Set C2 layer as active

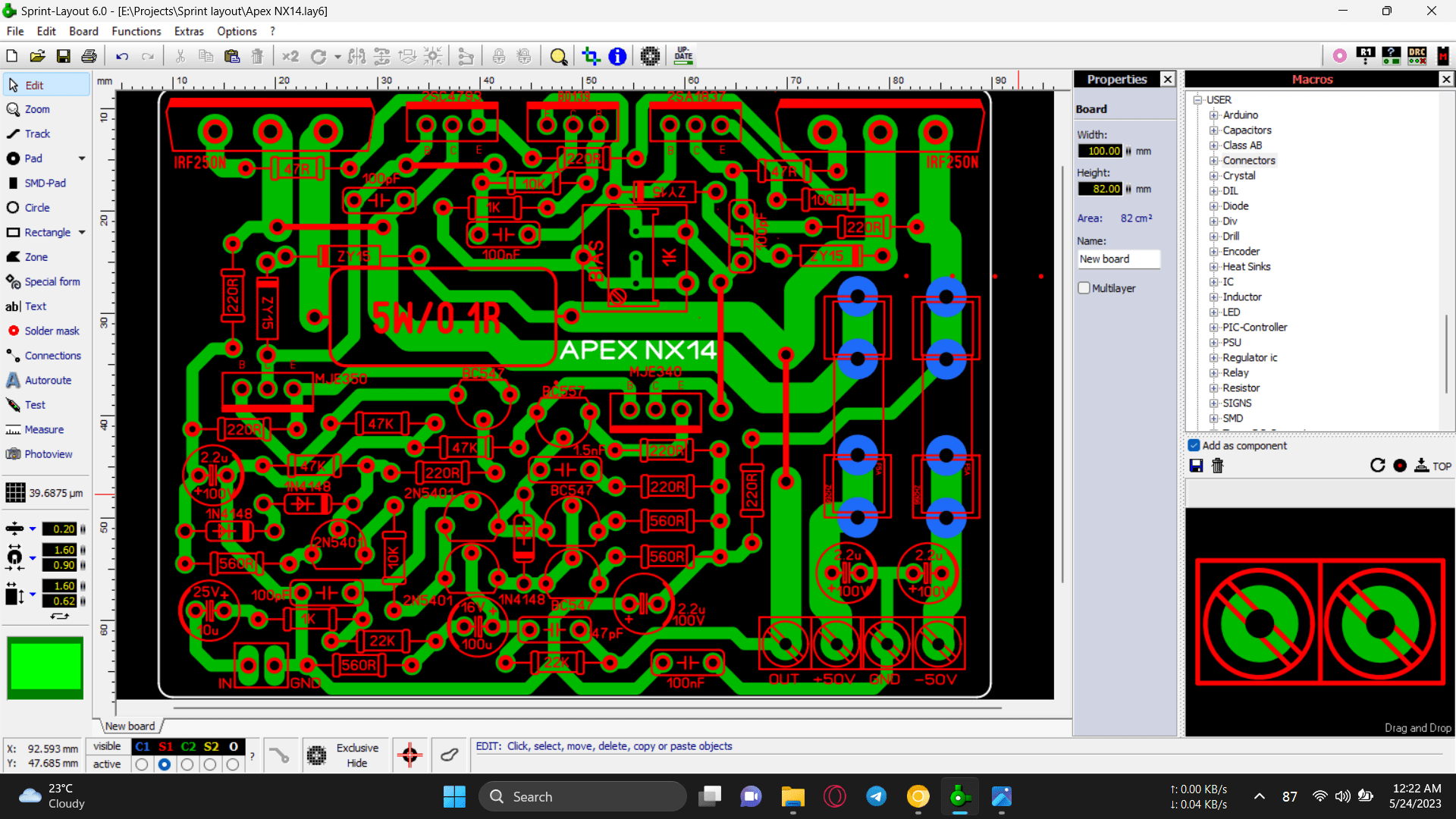(x=187, y=764)
